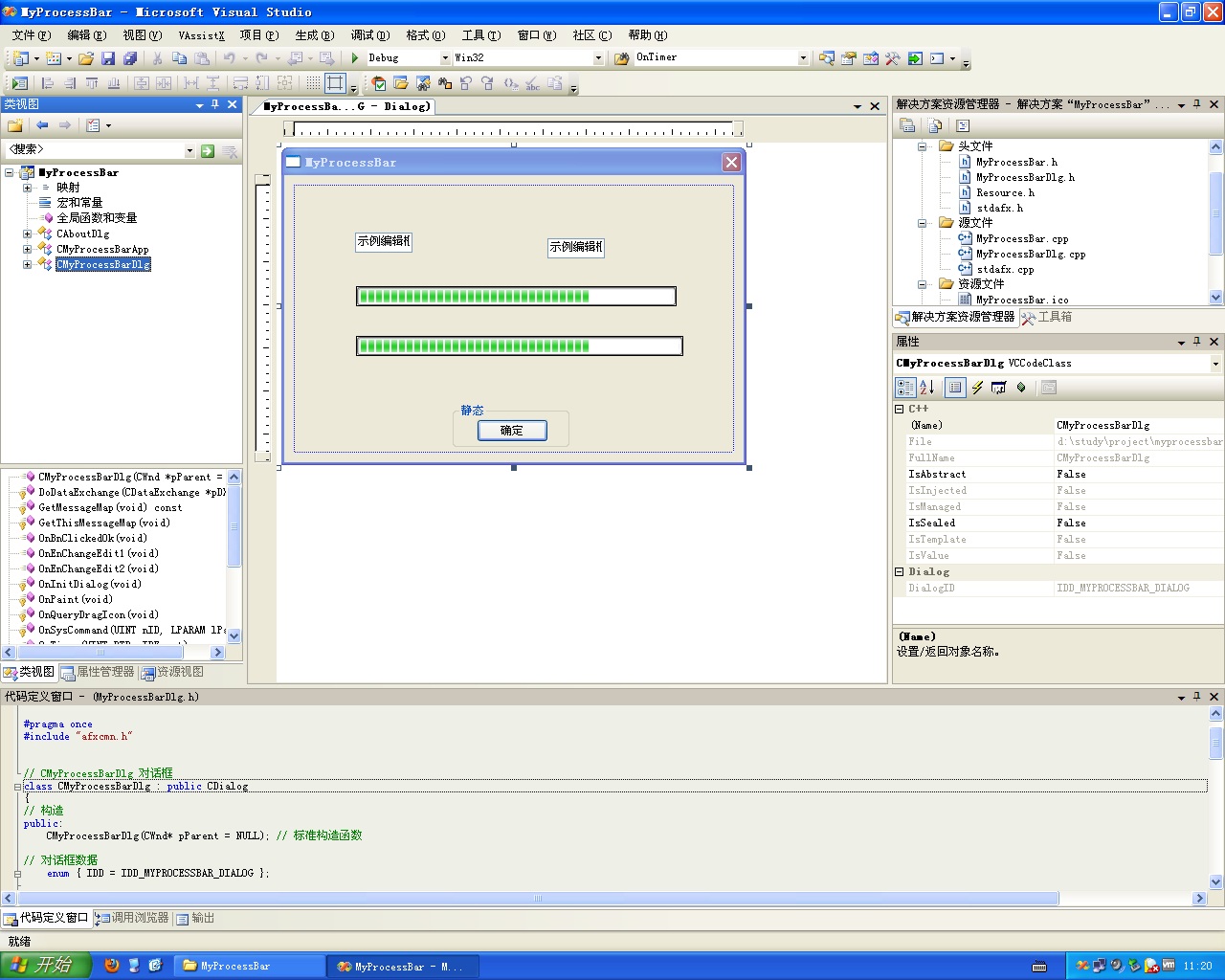Click the code window horizontal scrollbar

tap(536, 899)
